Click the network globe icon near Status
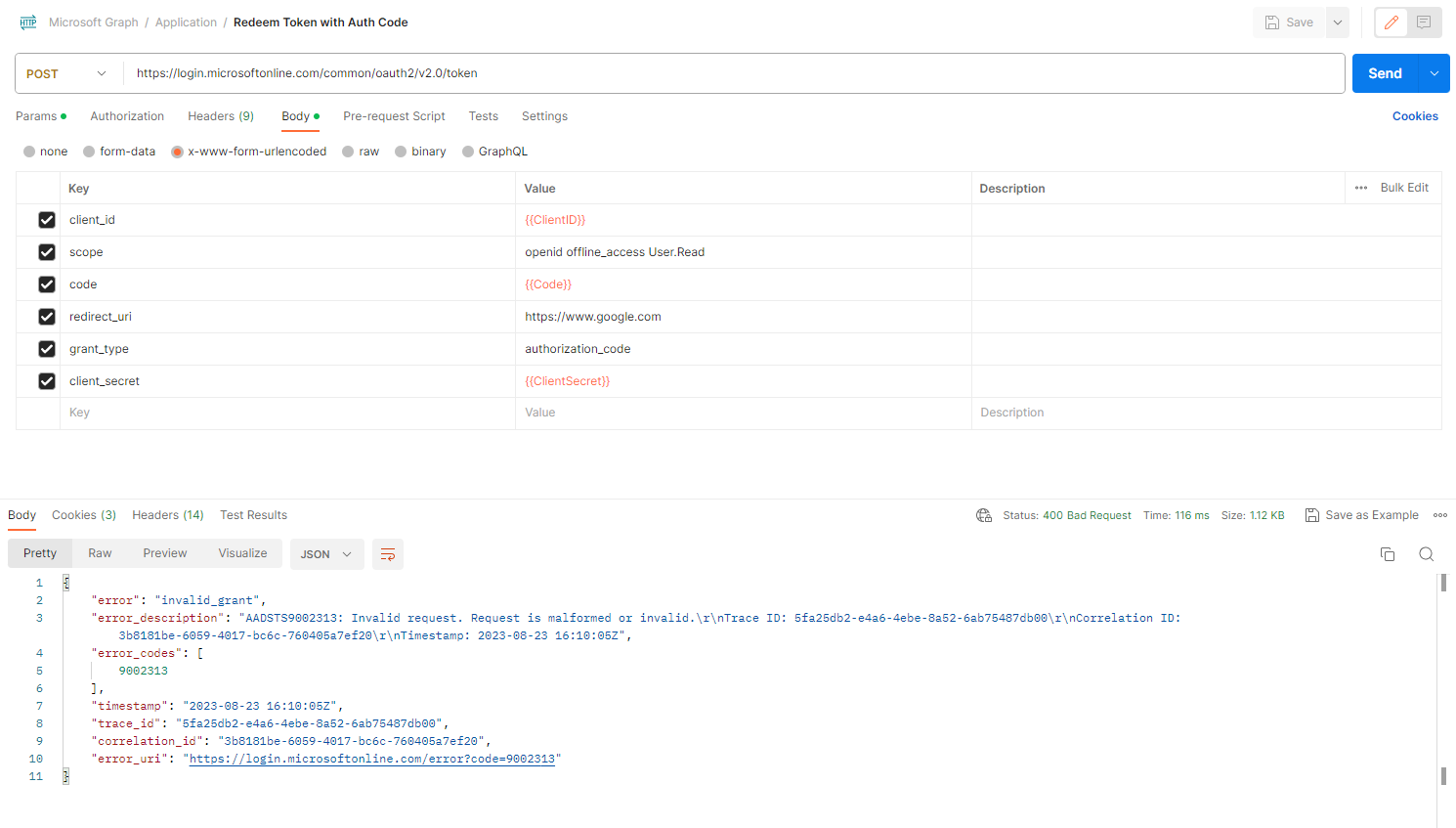 [984, 515]
